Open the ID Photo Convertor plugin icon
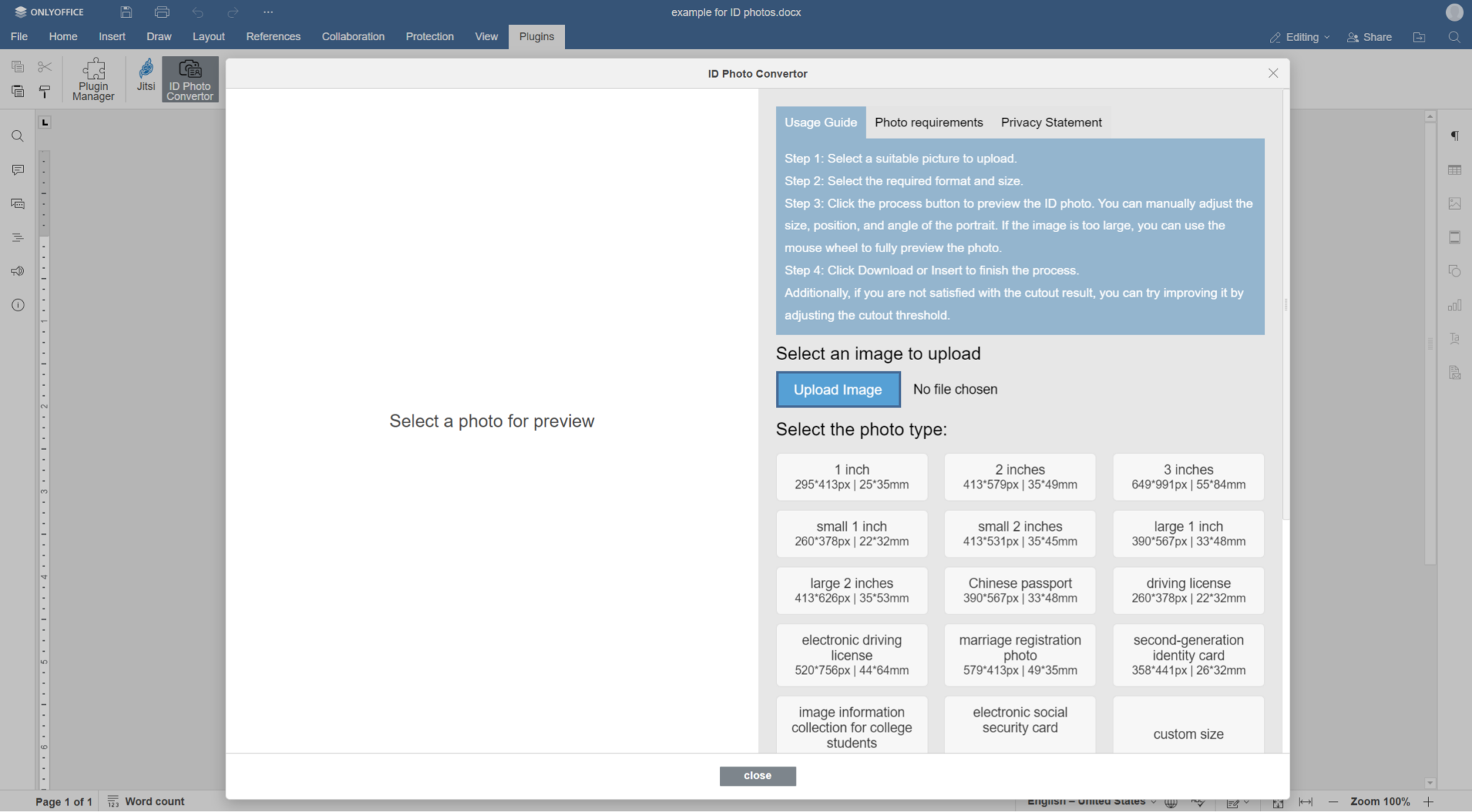Image resolution: width=1472 pixels, height=812 pixels. (189, 78)
